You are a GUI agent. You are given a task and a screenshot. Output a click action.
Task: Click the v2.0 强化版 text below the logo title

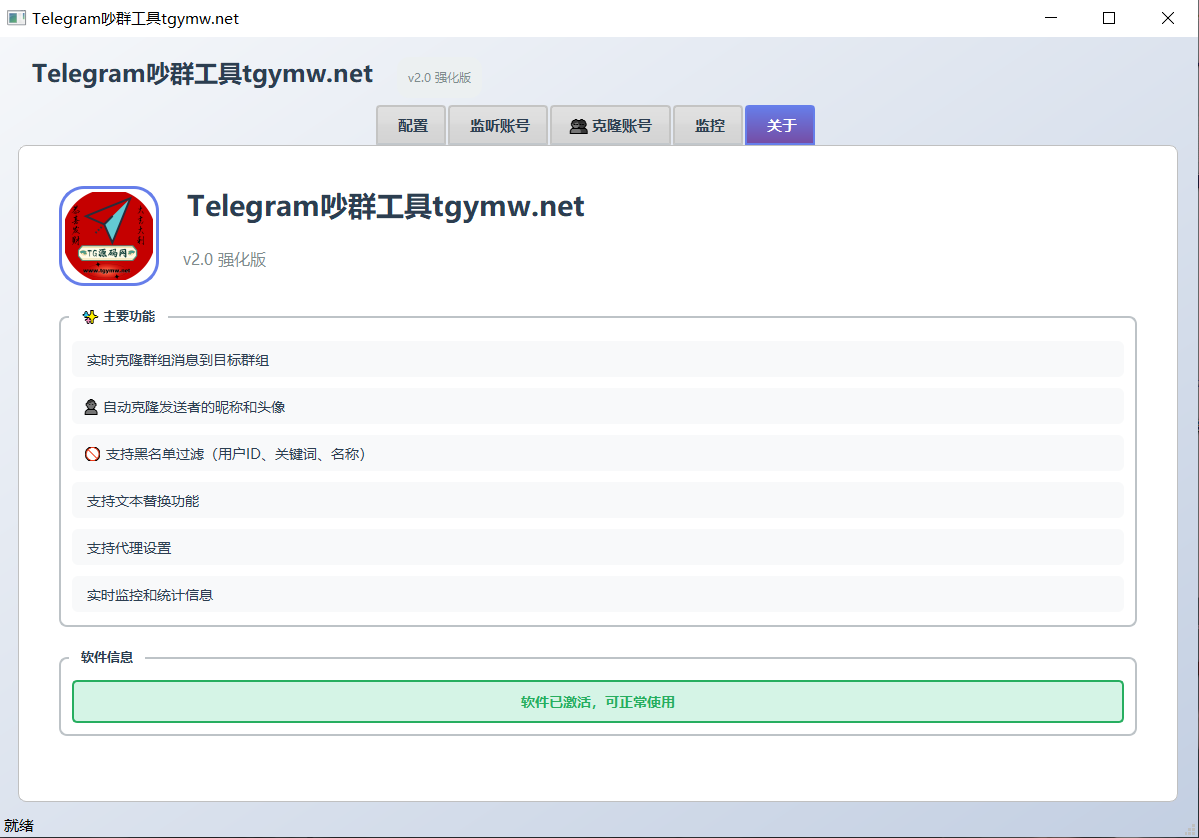coord(224,260)
